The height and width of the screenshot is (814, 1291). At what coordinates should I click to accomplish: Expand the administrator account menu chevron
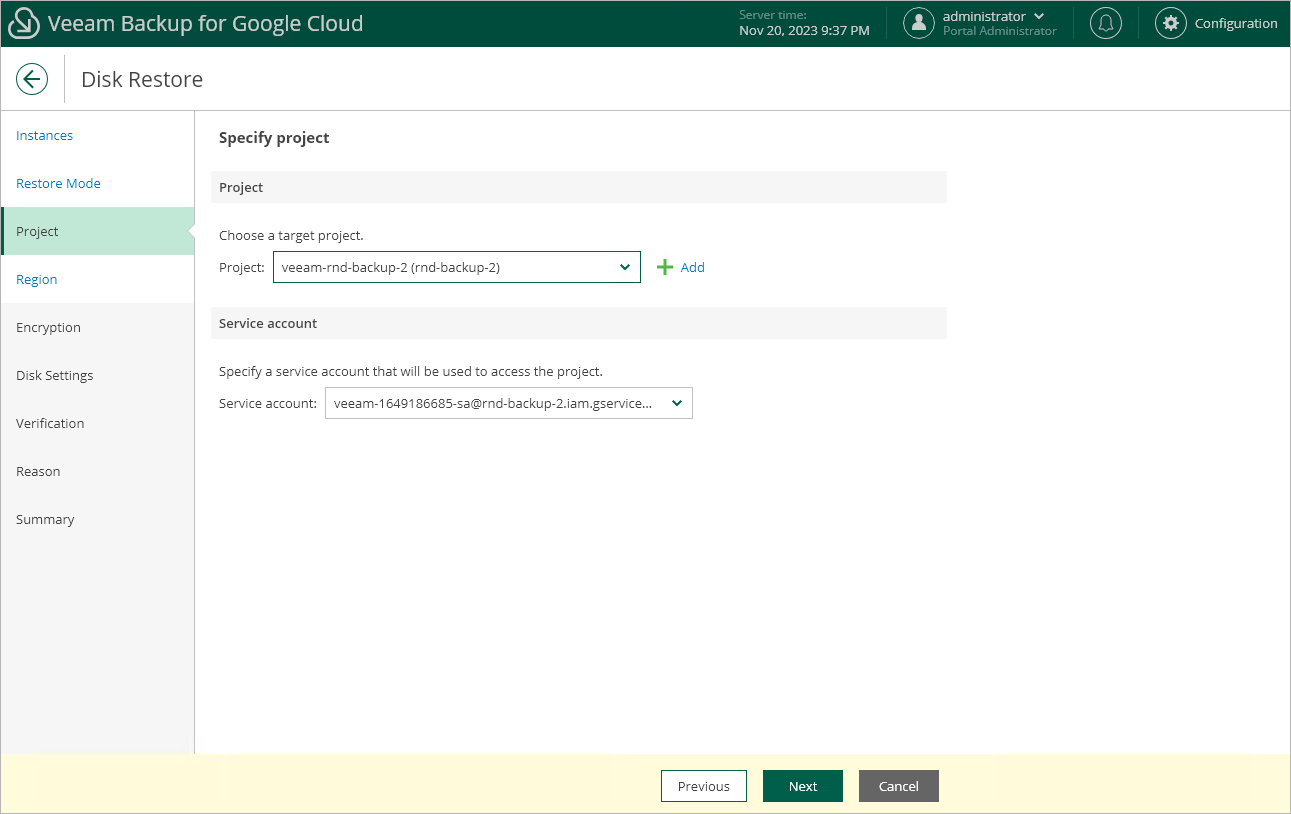[x=1039, y=16]
